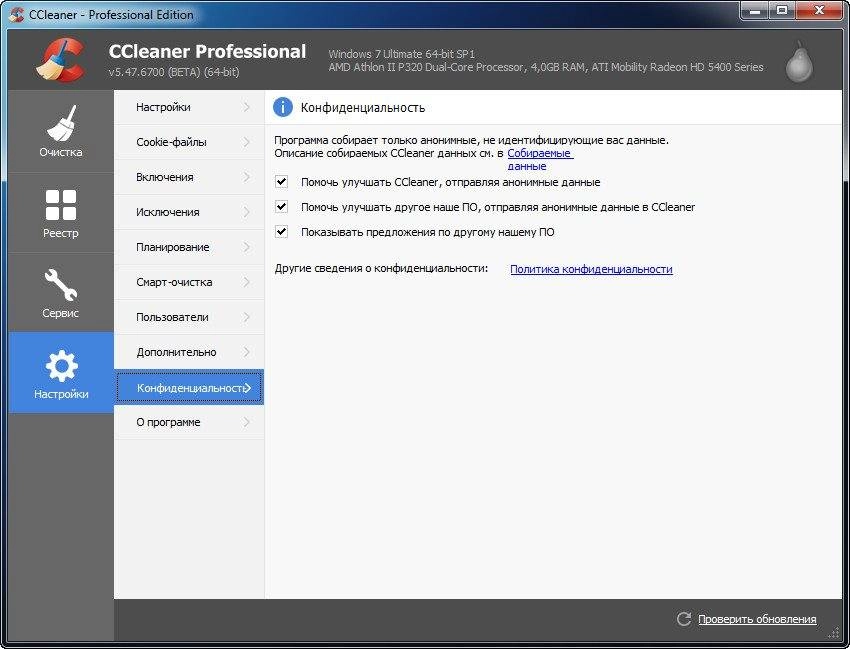
Task: Select the Настройки gear icon in sidebar
Action: (x=61, y=372)
